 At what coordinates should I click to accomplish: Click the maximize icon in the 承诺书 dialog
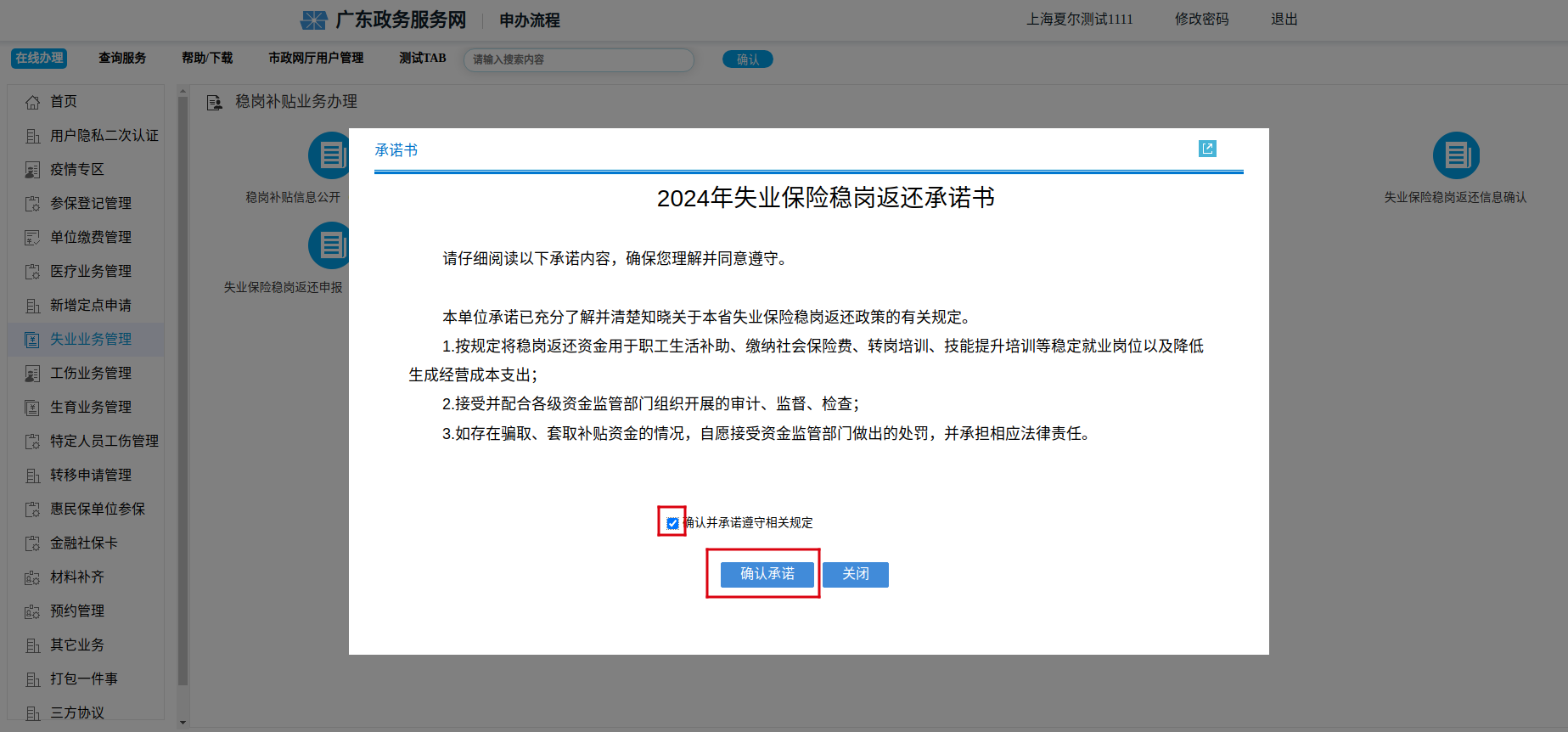[1206, 149]
